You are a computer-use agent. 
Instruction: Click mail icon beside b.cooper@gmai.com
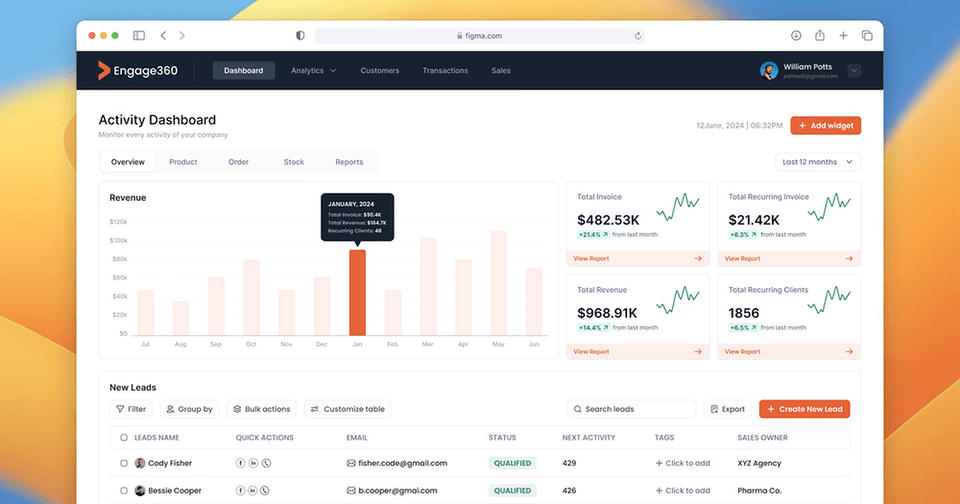pyautogui.click(x=351, y=491)
